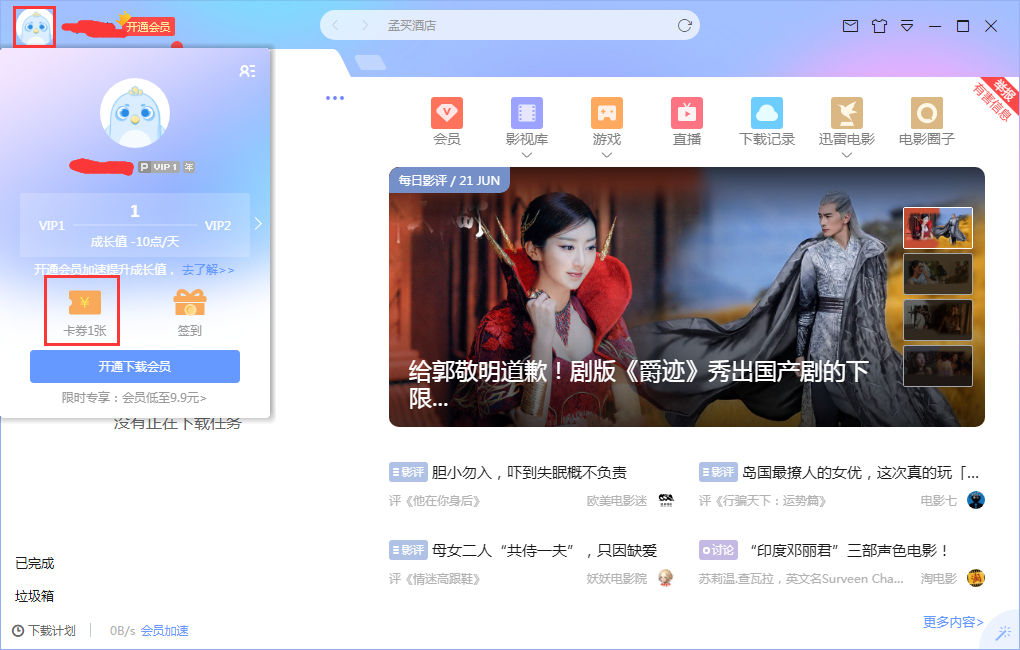Open the 已完成 download list

click(34, 563)
